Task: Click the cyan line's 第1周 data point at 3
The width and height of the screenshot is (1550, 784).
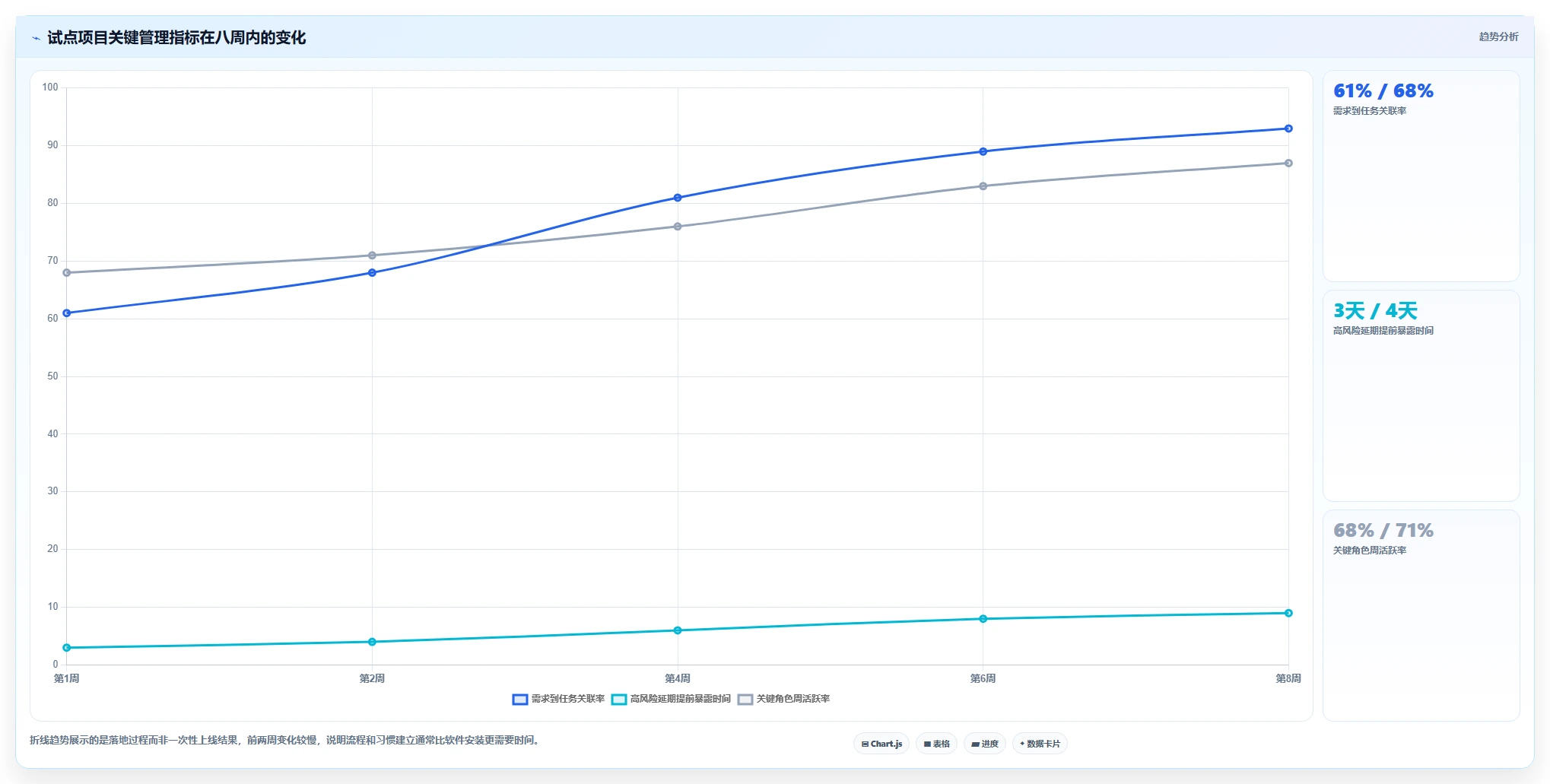Action: [x=67, y=648]
